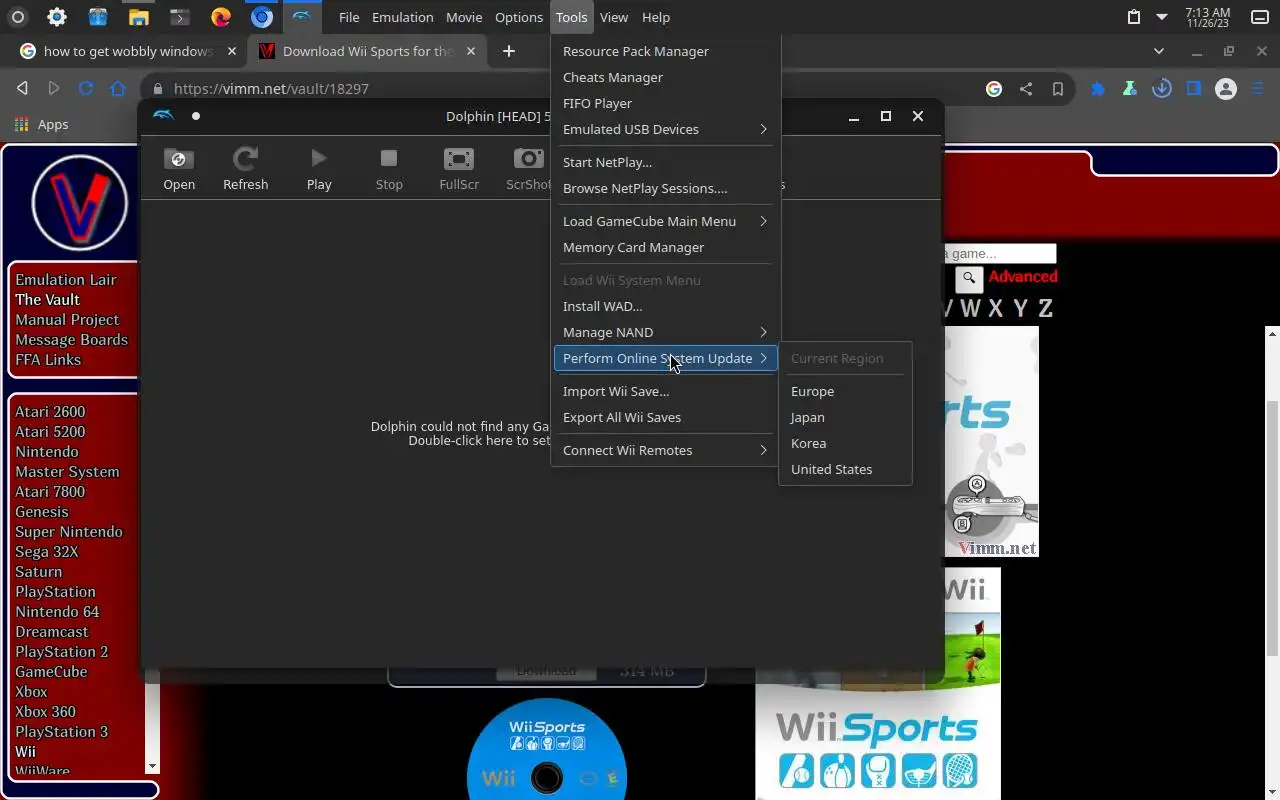This screenshot has width=1280, height=800.
Task: Open the terminal taskbar icon
Action: pyautogui.click(x=179, y=17)
